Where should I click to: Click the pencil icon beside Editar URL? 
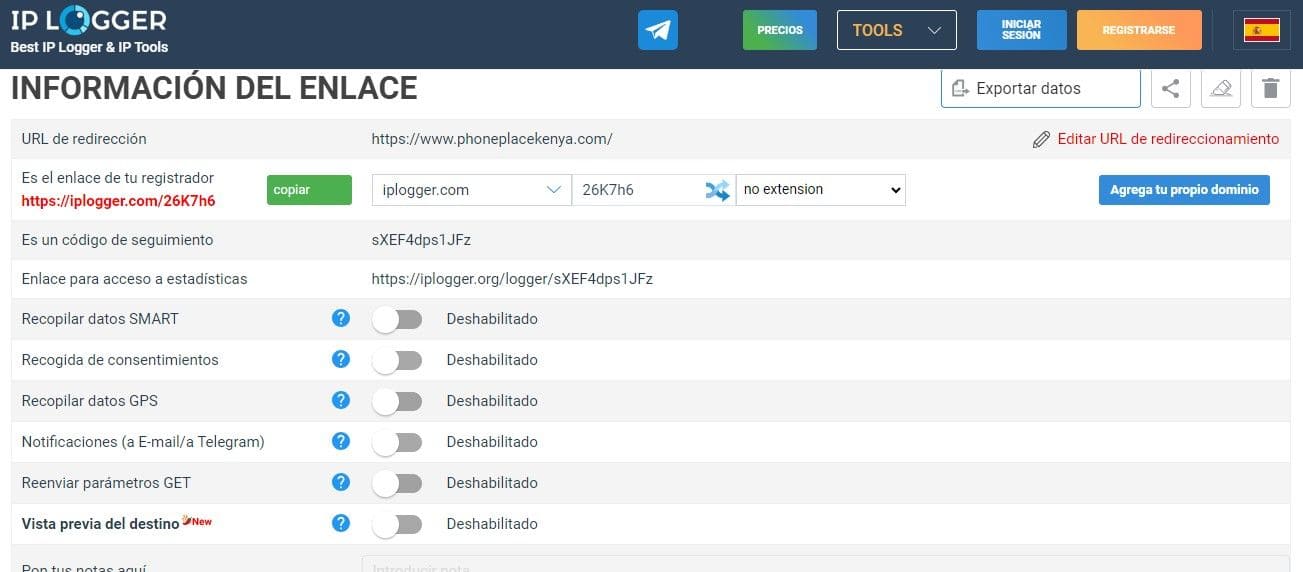[x=1041, y=139]
